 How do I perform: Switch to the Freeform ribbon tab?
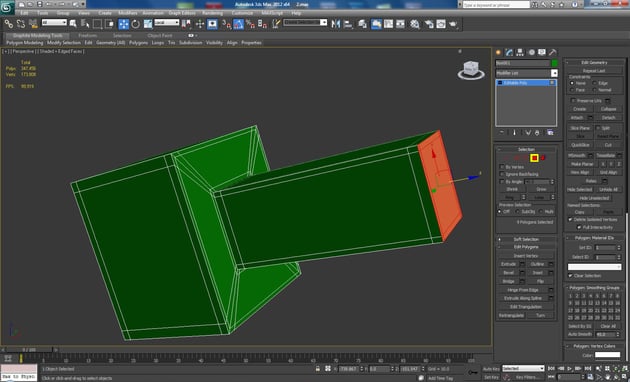click(88, 35)
